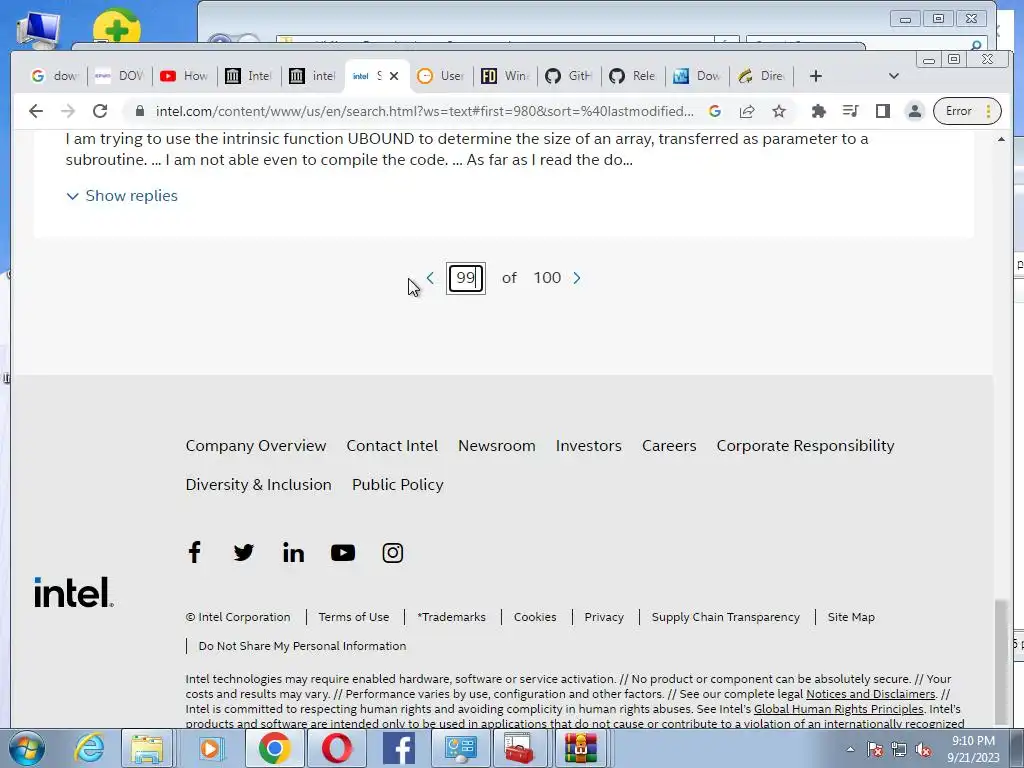The height and width of the screenshot is (768, 1024).
Task: Open Do Not Share My Personal Information
Action: (x=302, y=646)
